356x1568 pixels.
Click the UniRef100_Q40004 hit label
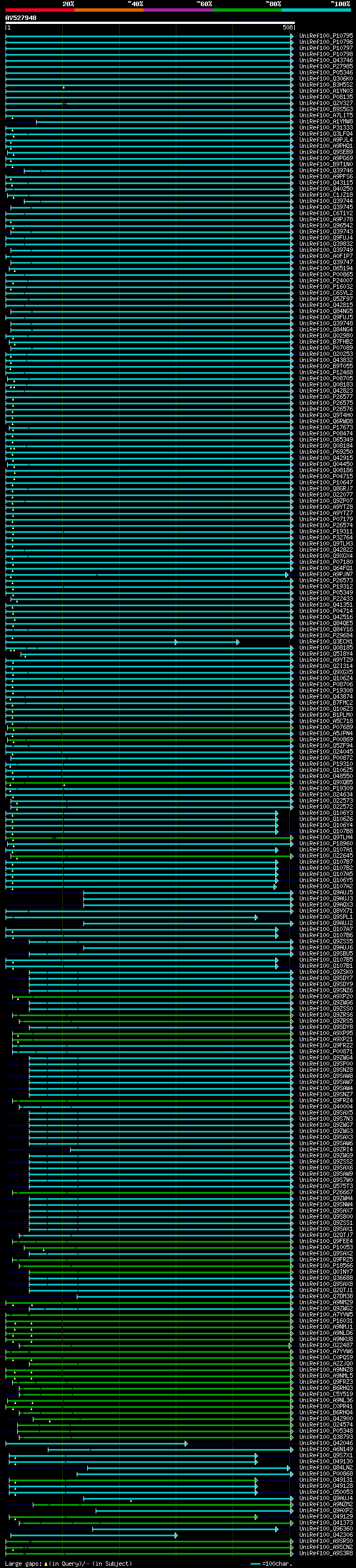pyautogui.click(x=326, y=1106)
